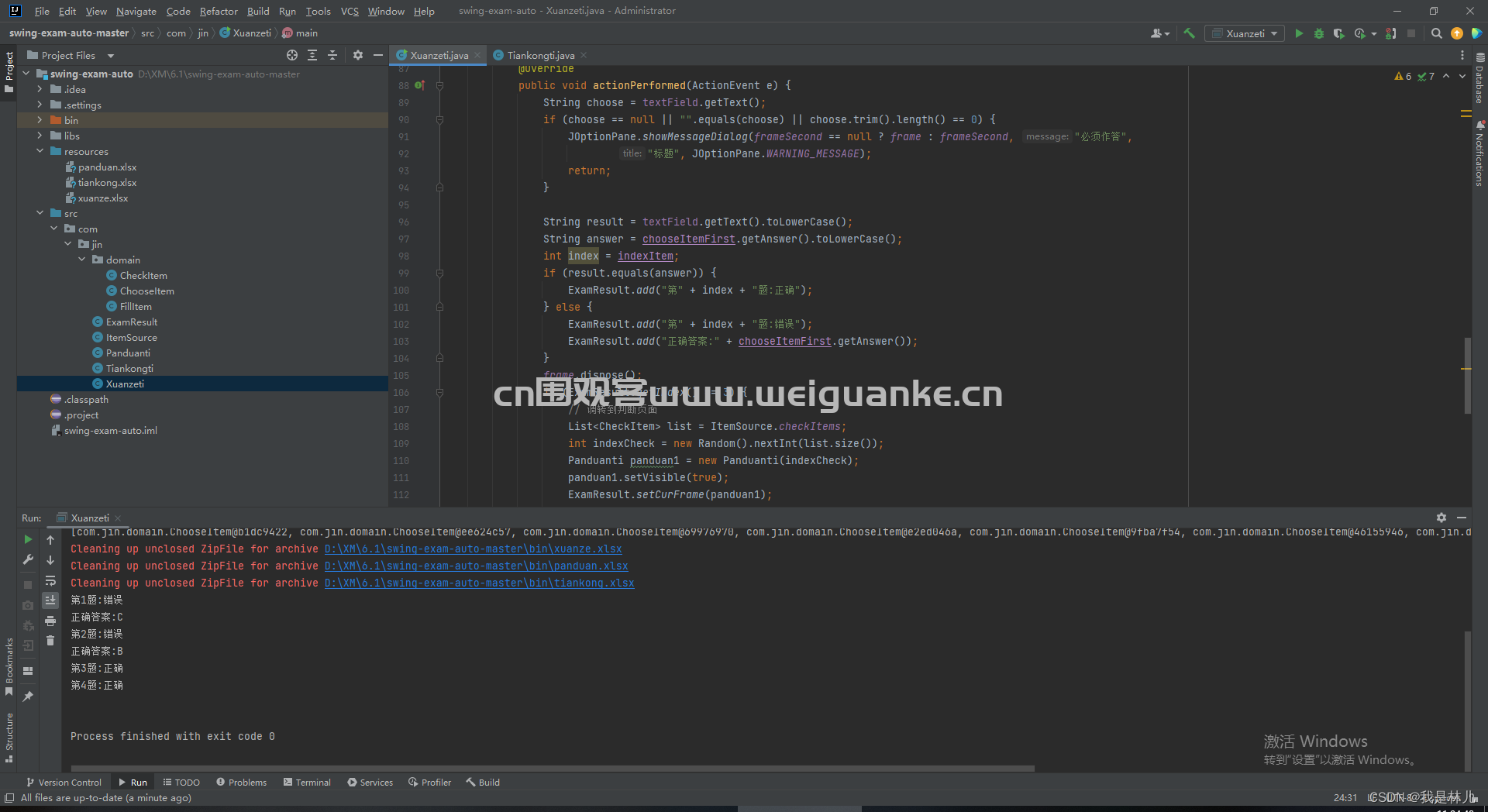Image resolution: width=1488 pixels, height=812 pixels.
Task: Expand the .idea folder
Action: click(x=40, y=89)
